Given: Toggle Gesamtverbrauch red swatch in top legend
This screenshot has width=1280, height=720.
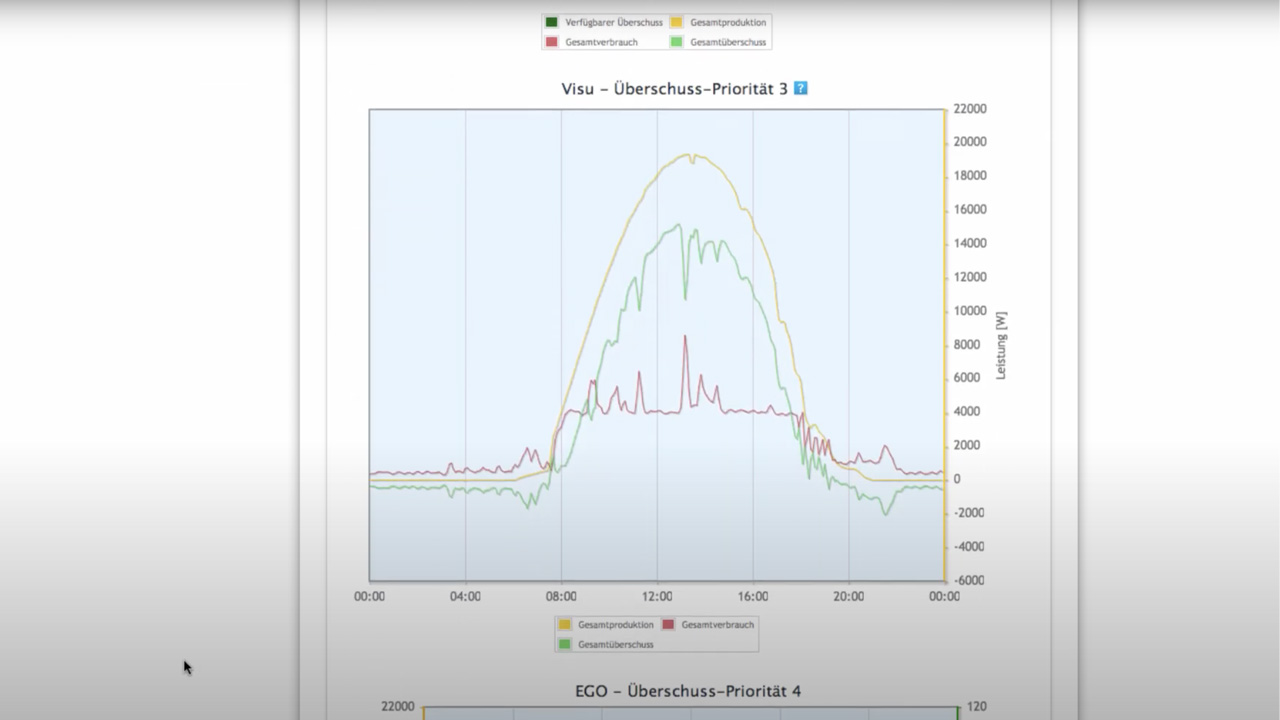Looking at the screenshot, I should (551, 42).
